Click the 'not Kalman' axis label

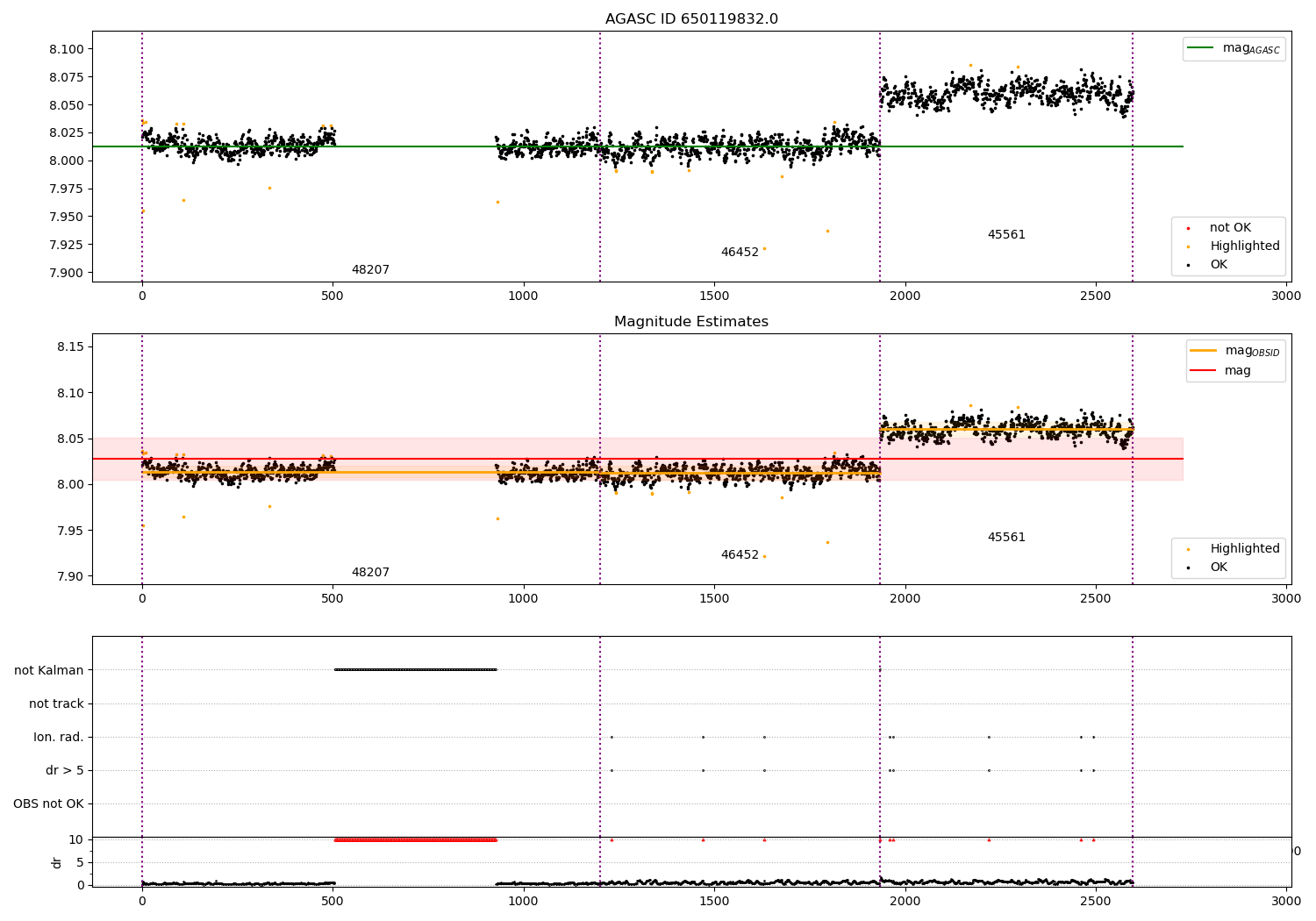[49, 671]
